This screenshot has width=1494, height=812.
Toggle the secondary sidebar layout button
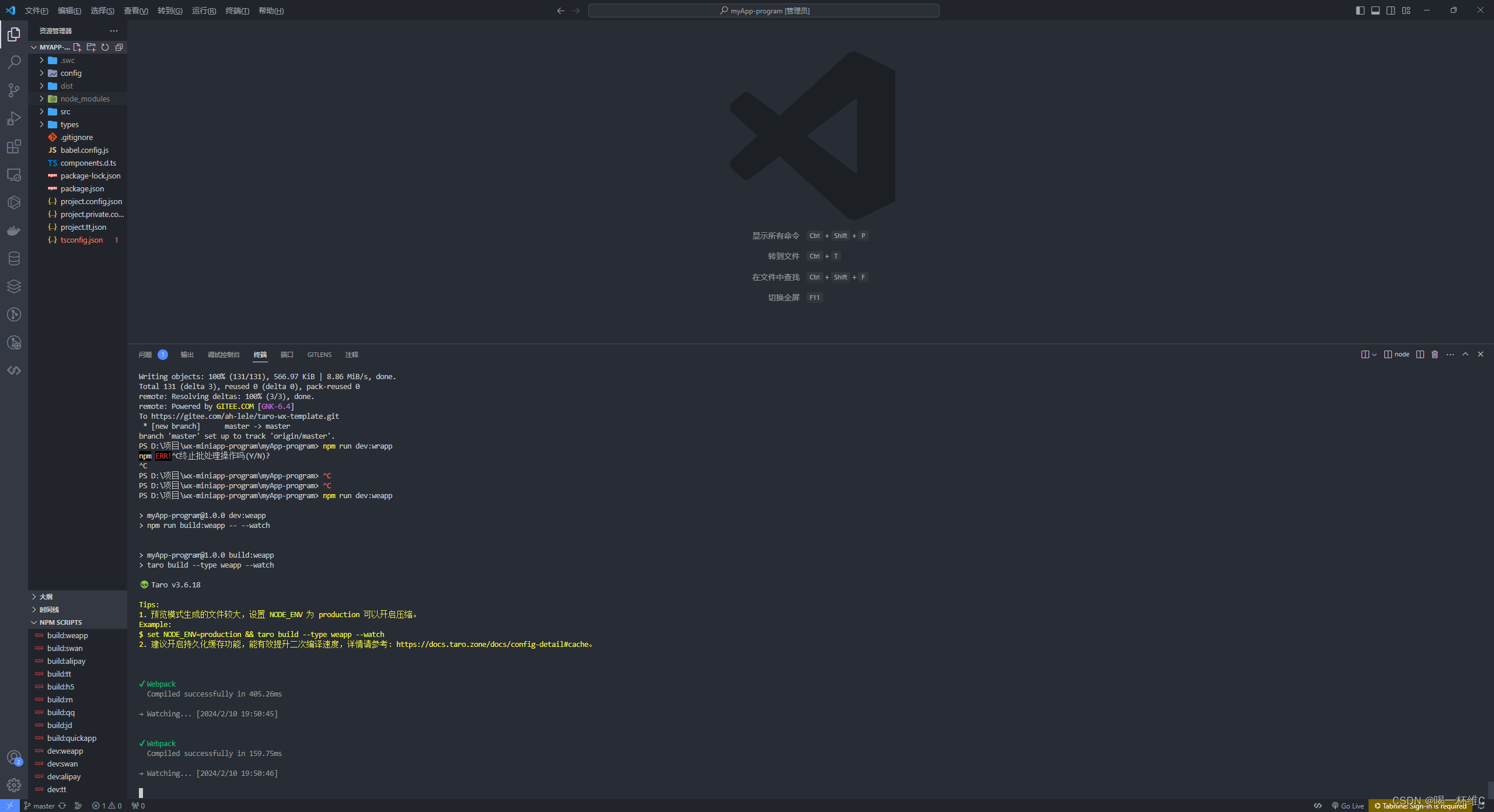point(1391,10)
